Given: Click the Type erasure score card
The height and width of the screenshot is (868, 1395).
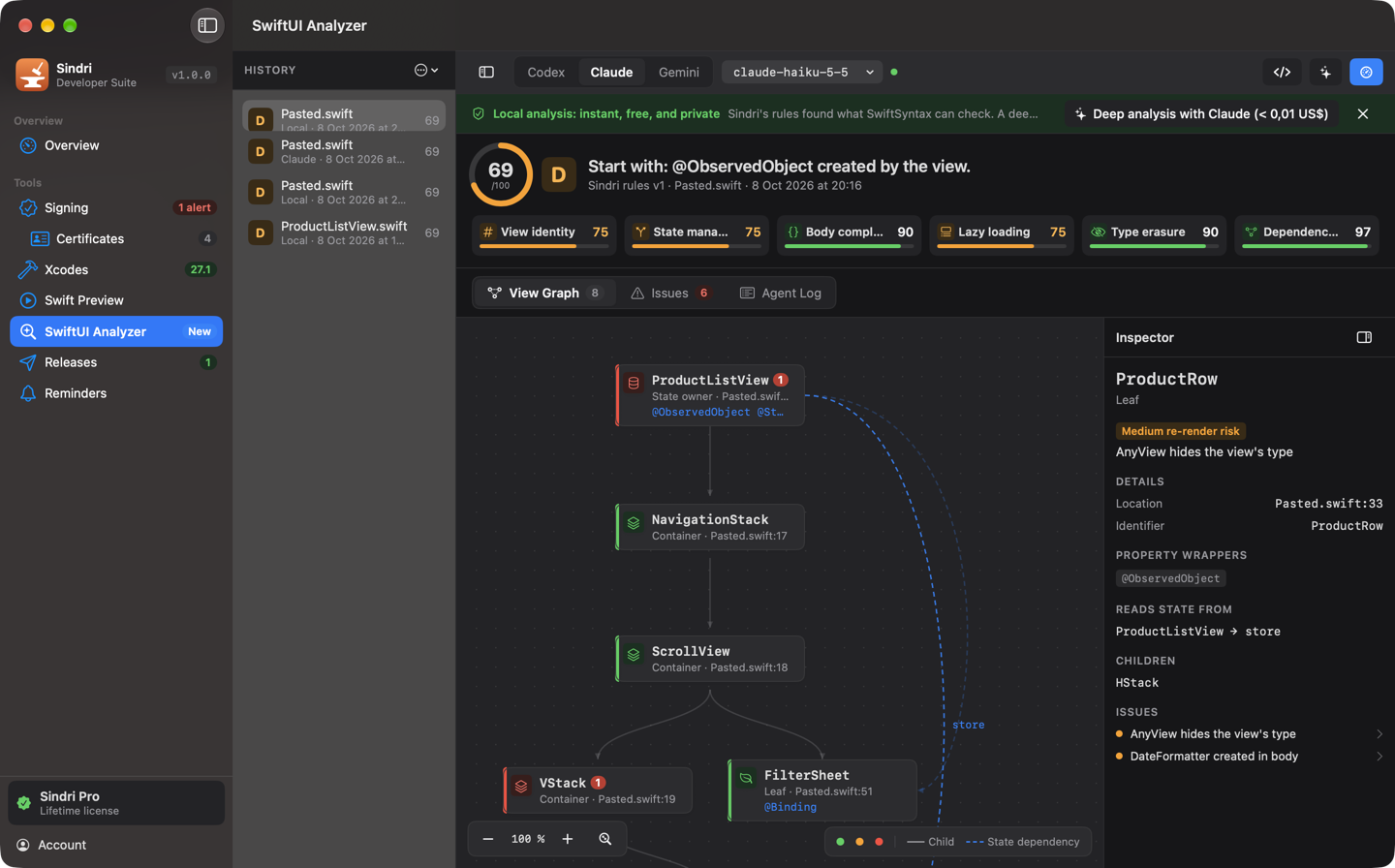Looking at the screenshot, I should click(1155, 235).
